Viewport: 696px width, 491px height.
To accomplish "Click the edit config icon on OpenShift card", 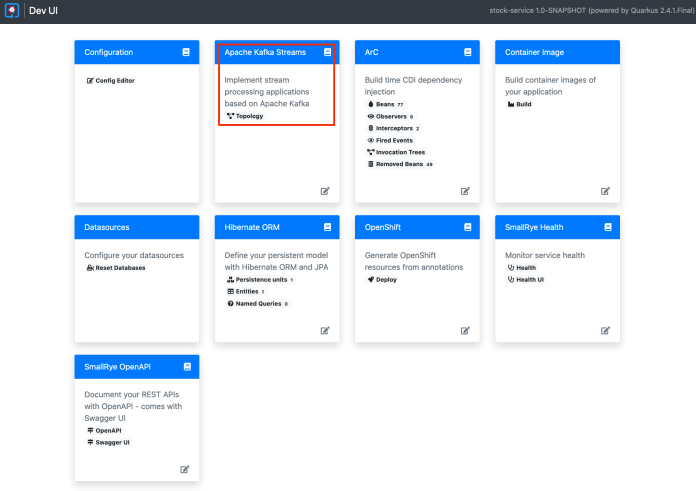I will (465, 330).
